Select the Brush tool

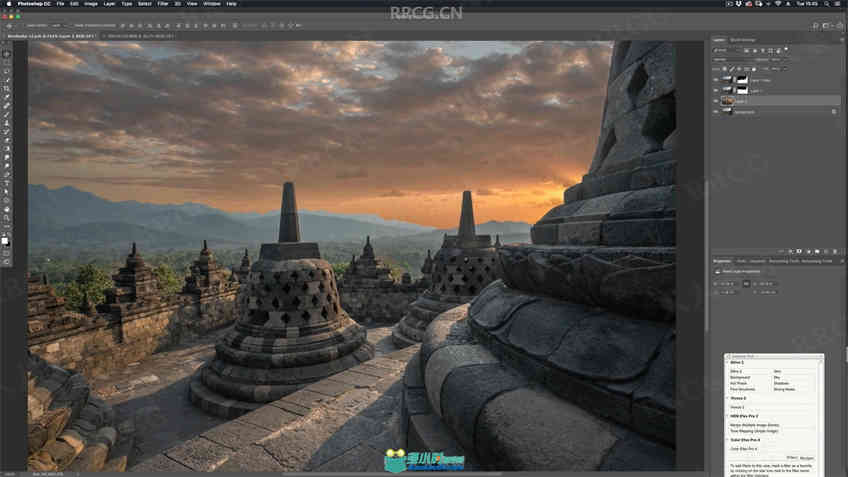6,115
